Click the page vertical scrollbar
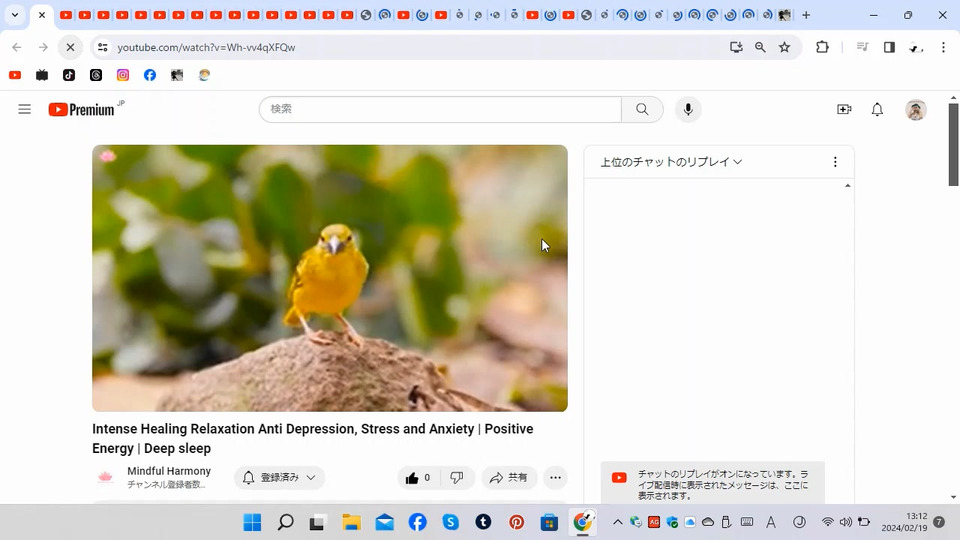Viewport: 960px width, 540px height. [953, 144]
